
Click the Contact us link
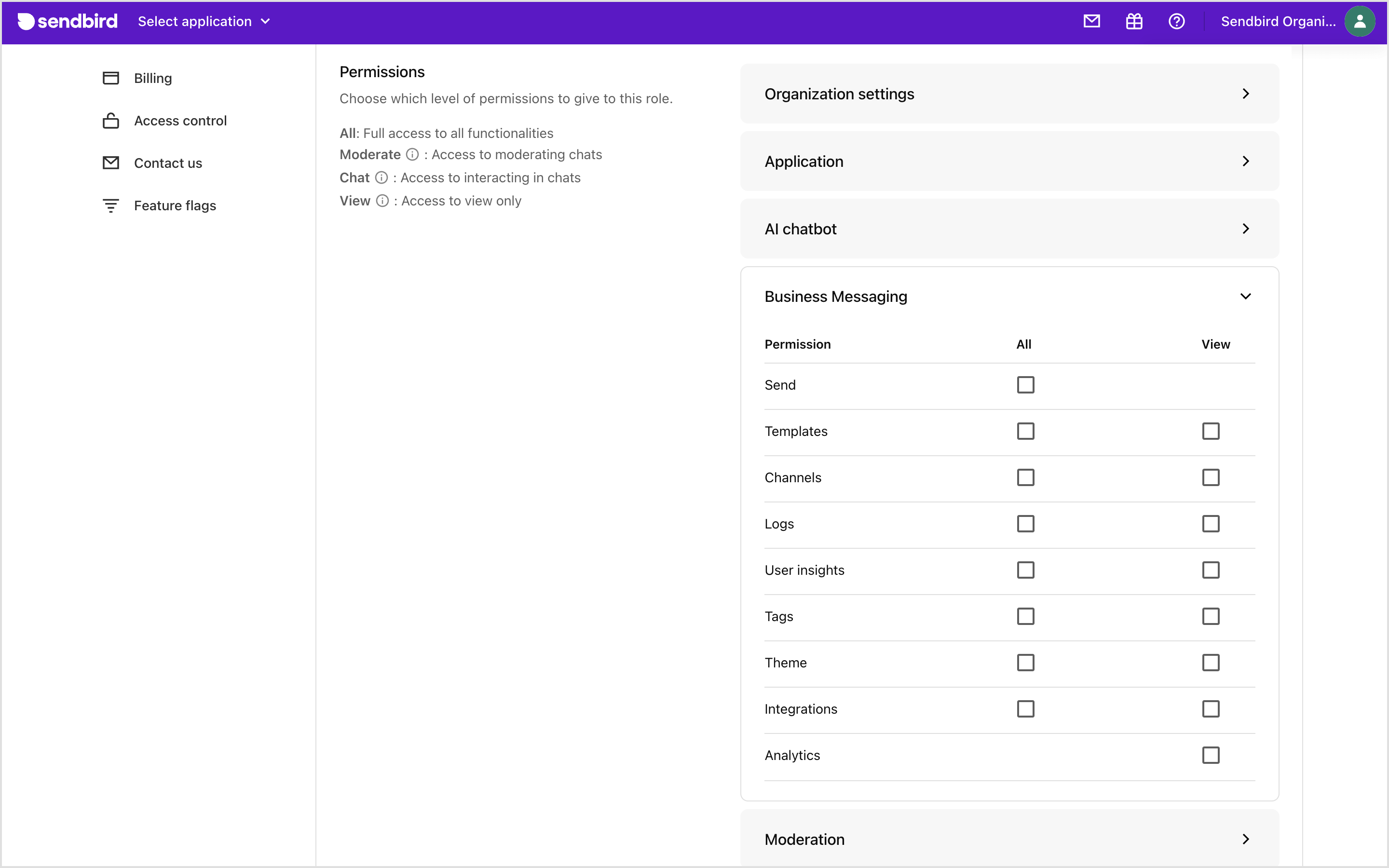click(168, 163)
